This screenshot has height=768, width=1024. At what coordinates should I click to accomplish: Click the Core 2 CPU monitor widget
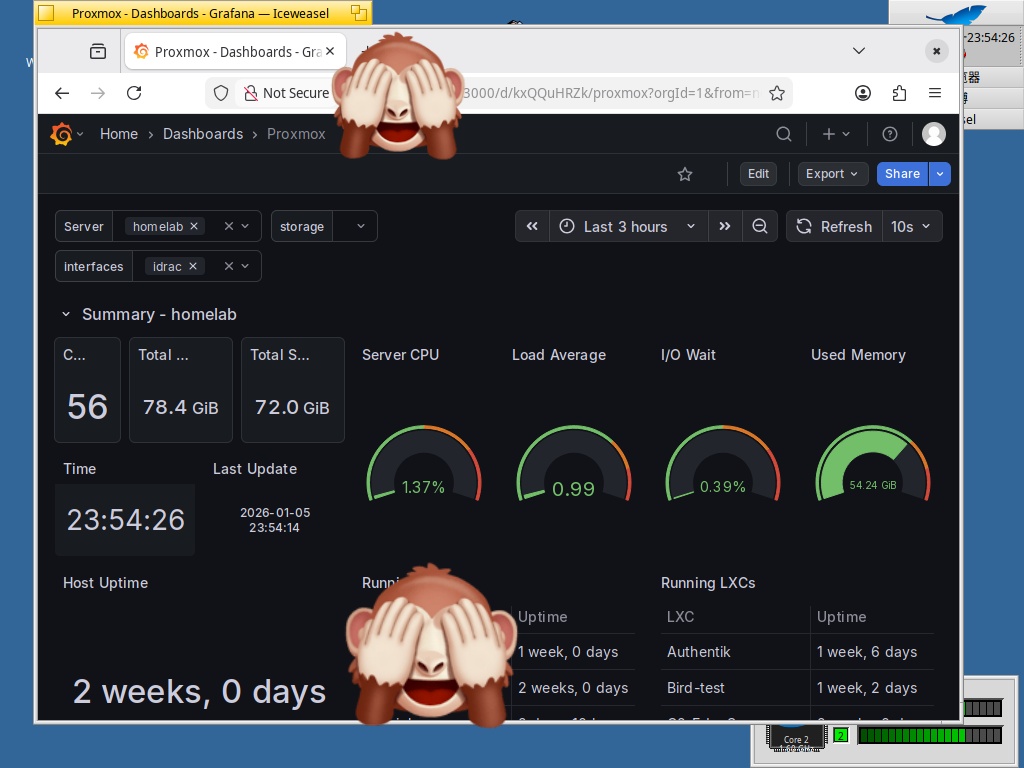[x=796, y=739]
